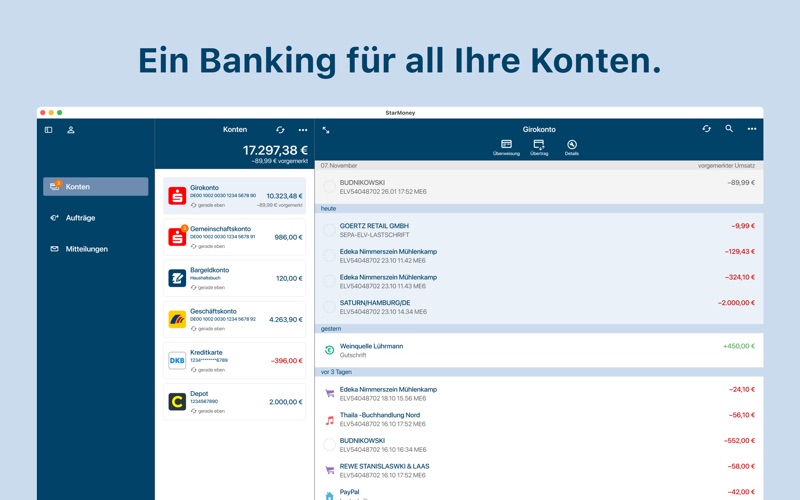The width and height of the screenshot is (800, 500).
Task: Search transactions with the magnifier icon
Action: tap(729, 129)
